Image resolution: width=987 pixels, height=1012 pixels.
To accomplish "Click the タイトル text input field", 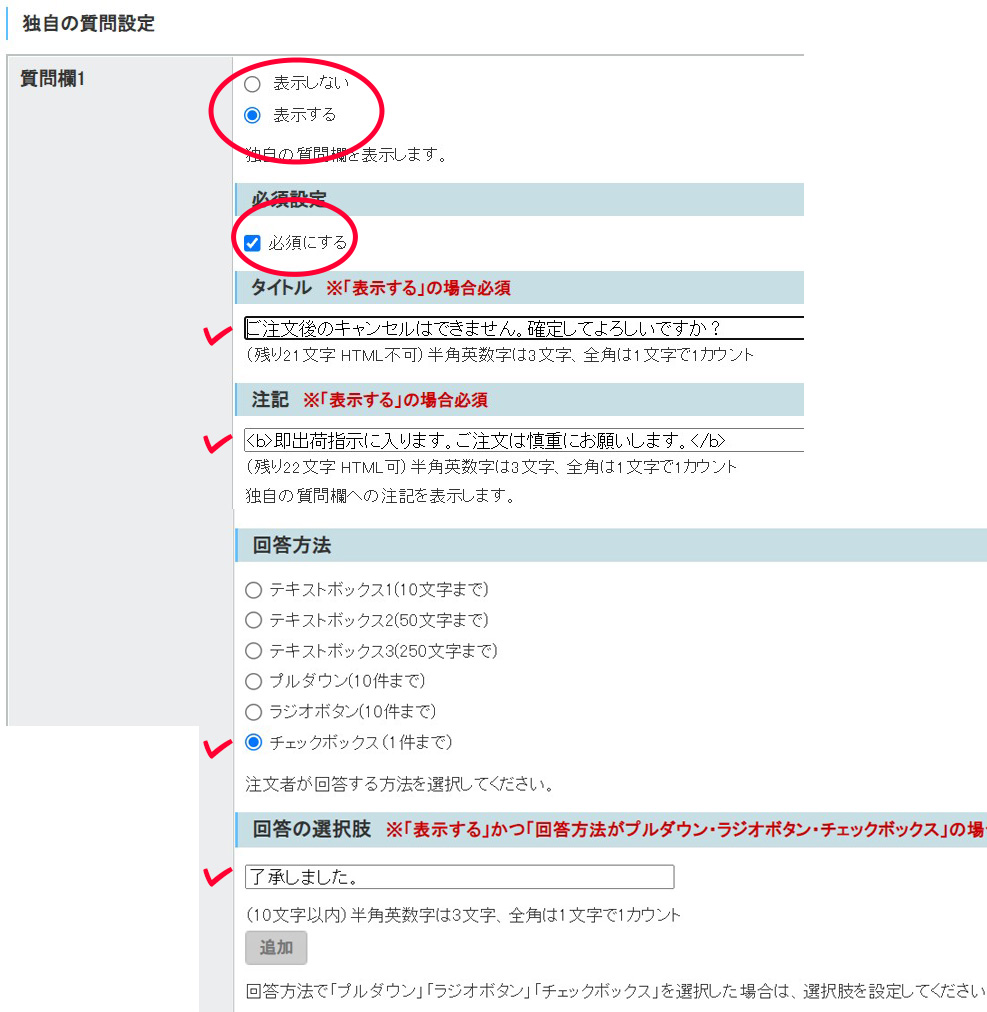I will (x=523, y=329).
